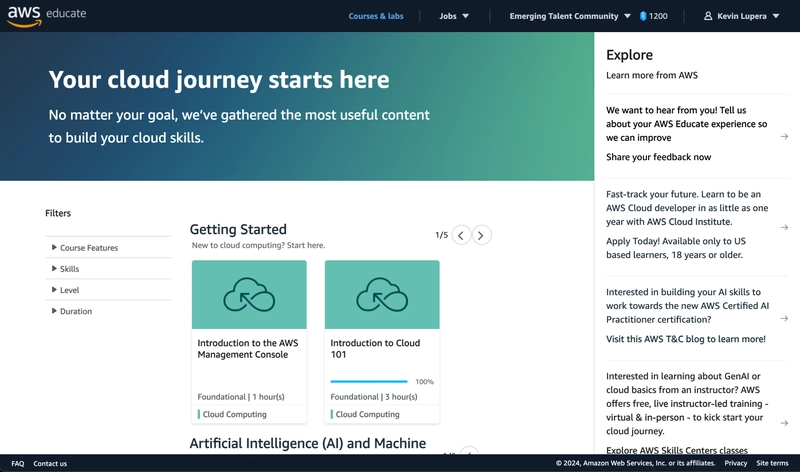Open the Courses & labs page
Screen dimensions: 800x472
tap(376, 16)
